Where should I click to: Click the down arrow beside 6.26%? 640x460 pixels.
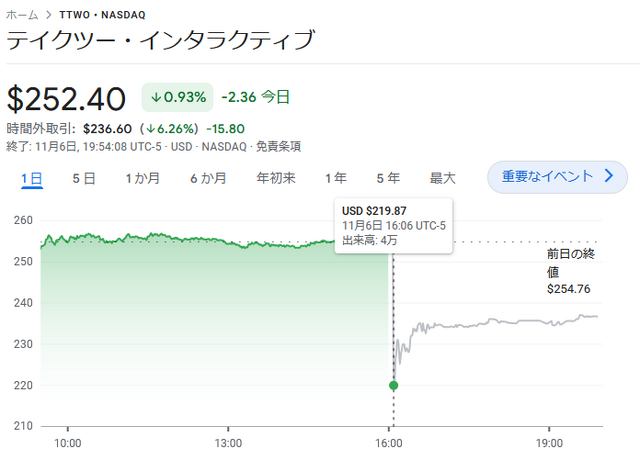tap(147, 128)
